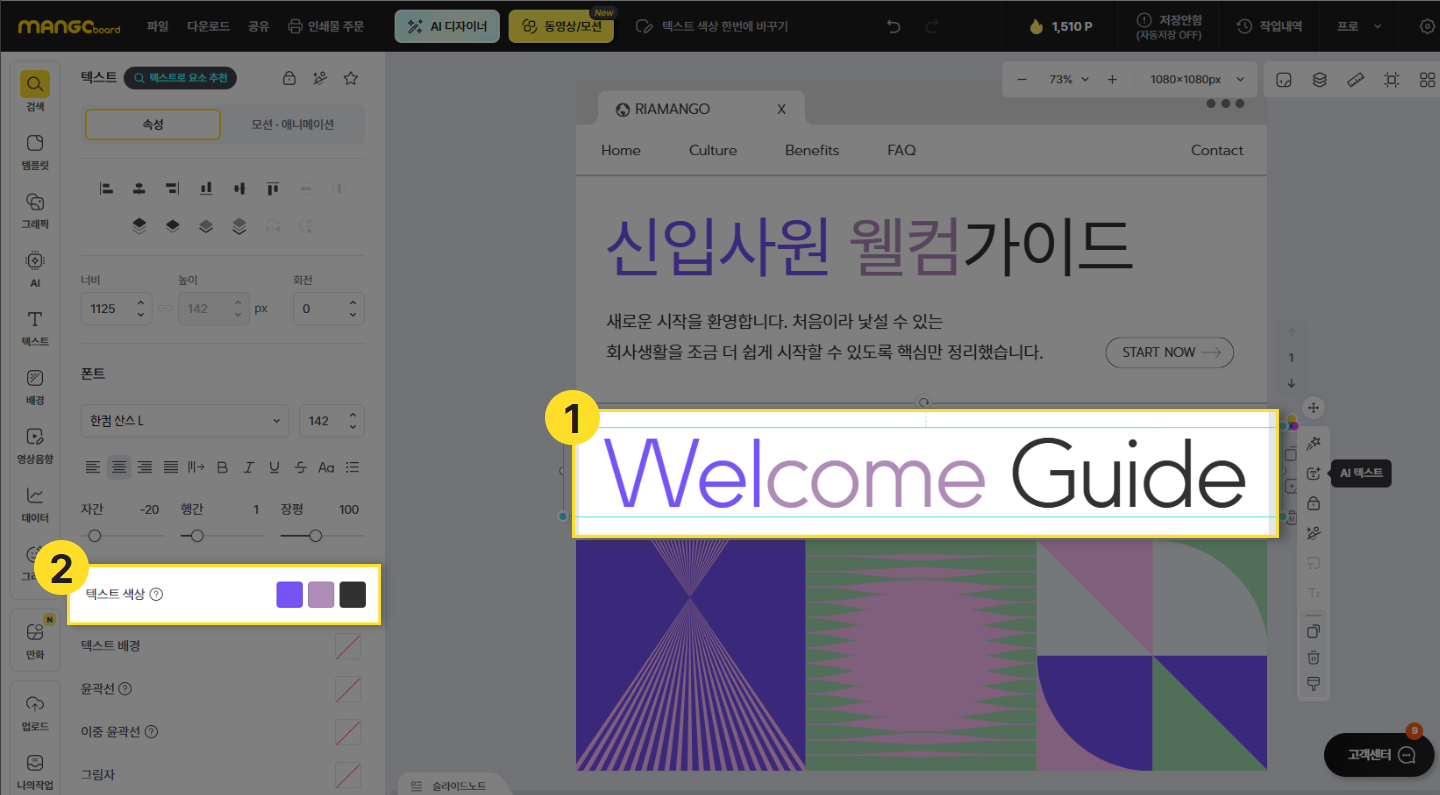
Task: Open the 고객센터 support chat button
Action: point(1378,754)
